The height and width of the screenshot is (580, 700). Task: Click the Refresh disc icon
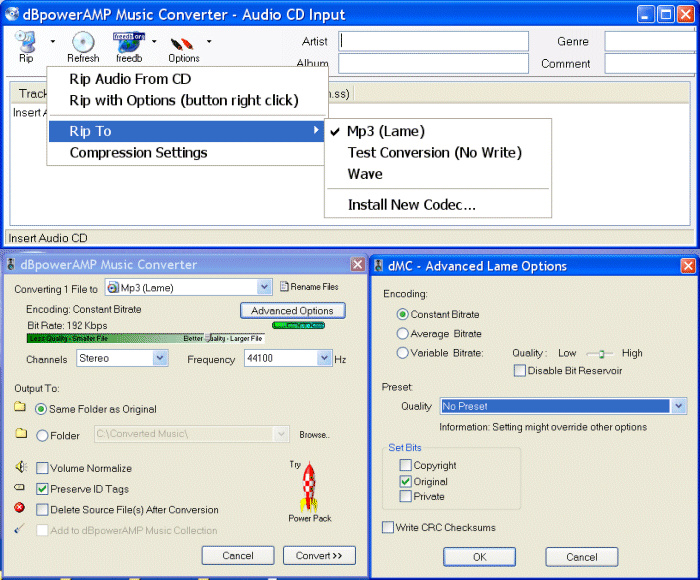pos(83,42)
